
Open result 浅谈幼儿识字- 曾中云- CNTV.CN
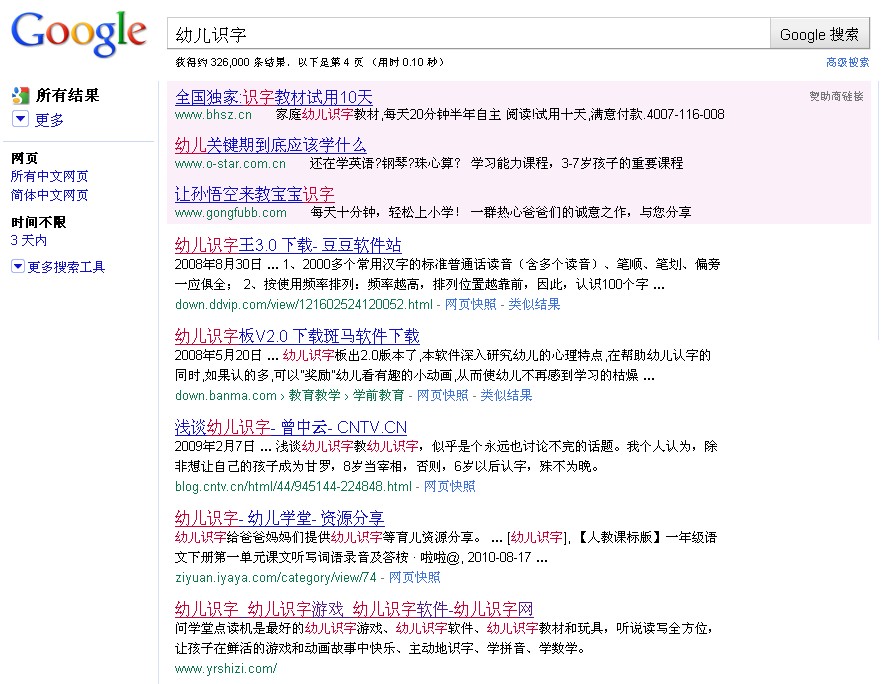click(291, 427)
